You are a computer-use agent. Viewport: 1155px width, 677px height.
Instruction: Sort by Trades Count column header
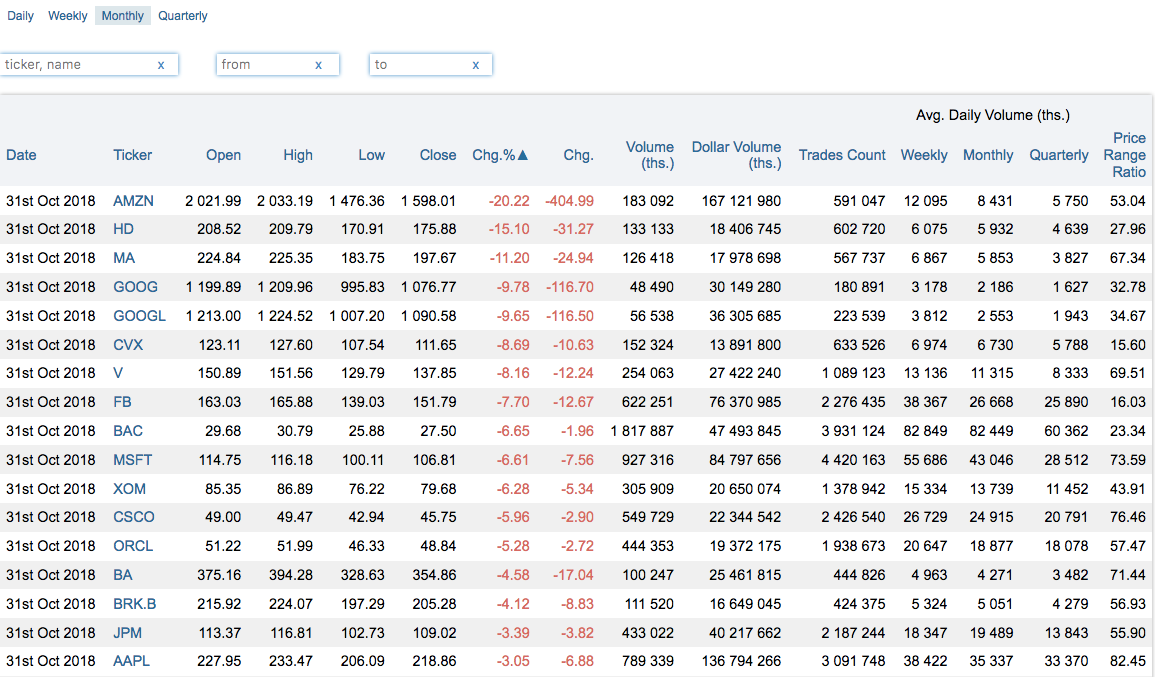tap(842, 155)
